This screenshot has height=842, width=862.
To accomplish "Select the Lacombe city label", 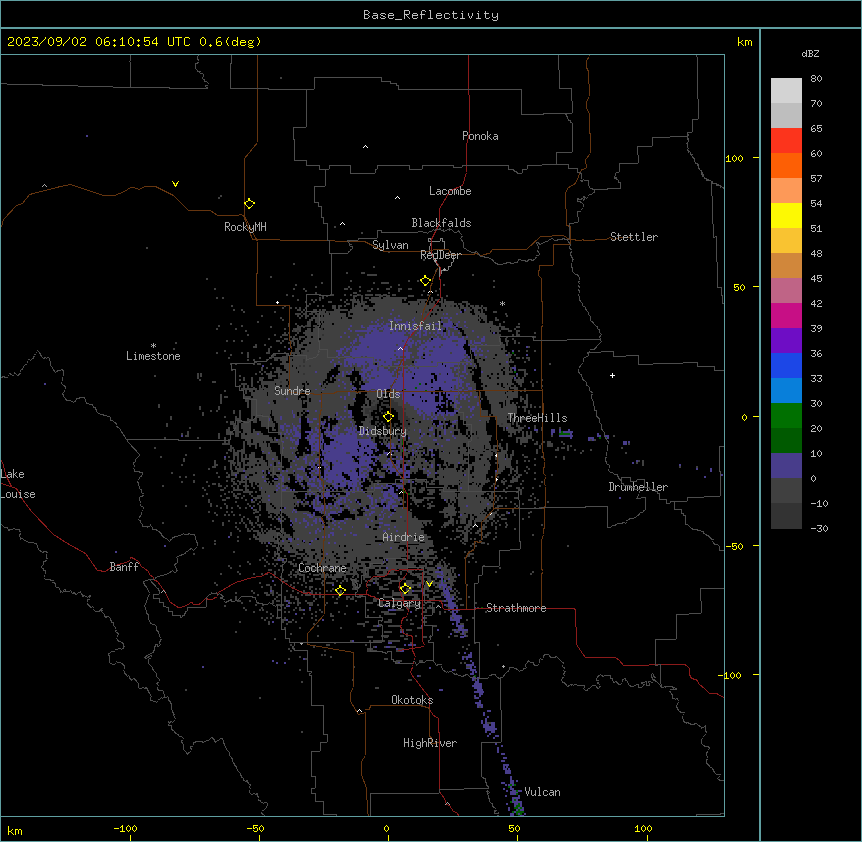I will pyautogui.click(x=450, y=191).
